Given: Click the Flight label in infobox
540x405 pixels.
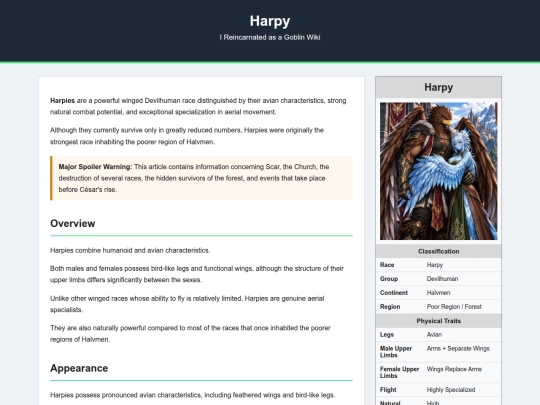Looking at the screenshot, I should coord(388,390).
